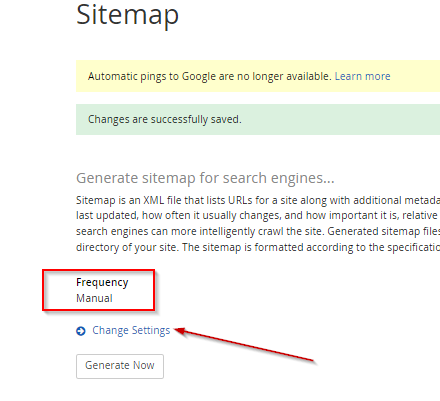440x401 pixels.
Task: Click the yellow Google pings notice banner
Action: click(258, 76)
